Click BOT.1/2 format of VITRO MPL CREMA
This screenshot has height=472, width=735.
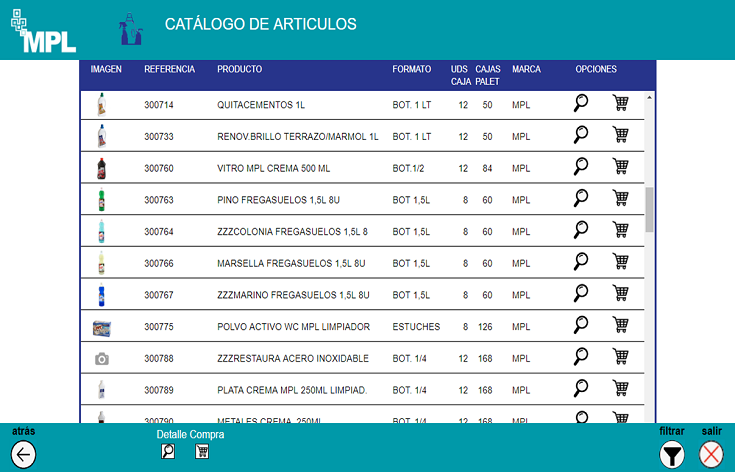408,168
